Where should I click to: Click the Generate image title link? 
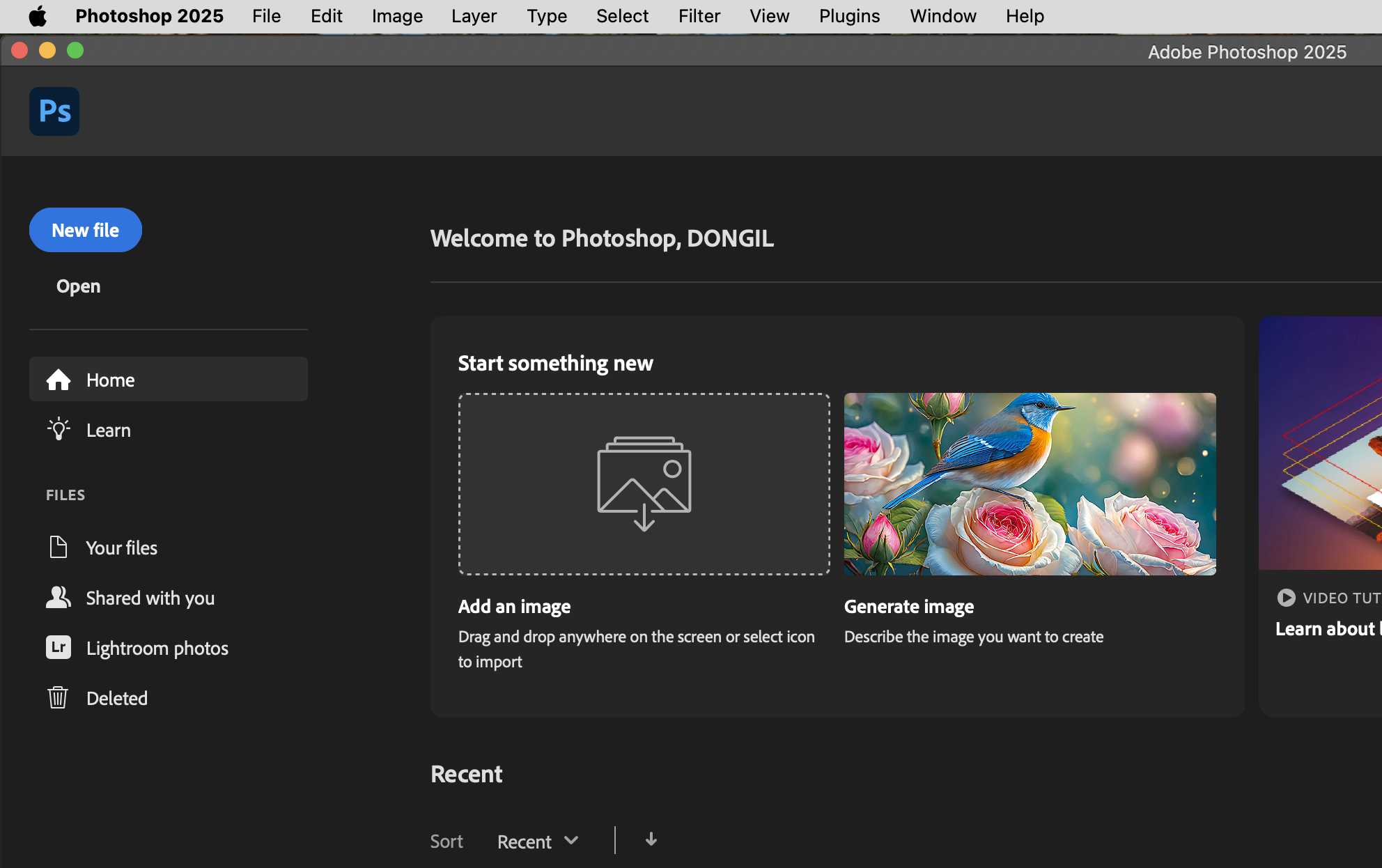(x=908, y=607)
